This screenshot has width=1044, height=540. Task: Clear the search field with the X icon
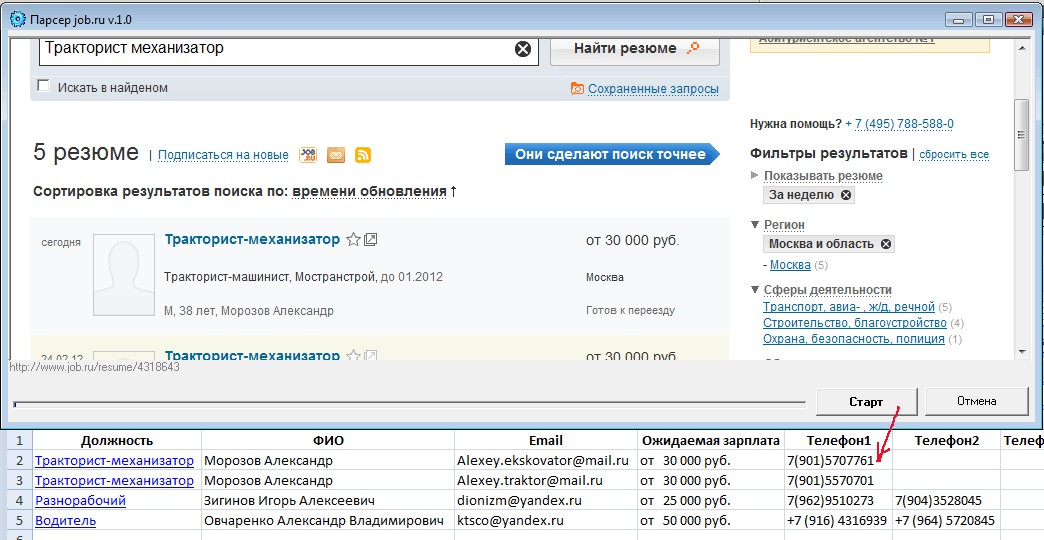(523, 49)
